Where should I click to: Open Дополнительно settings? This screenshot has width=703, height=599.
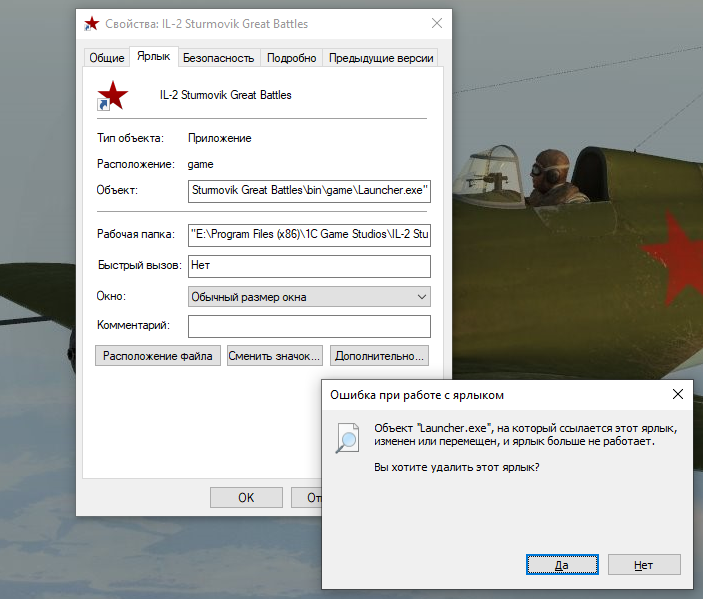pos(379,356)
